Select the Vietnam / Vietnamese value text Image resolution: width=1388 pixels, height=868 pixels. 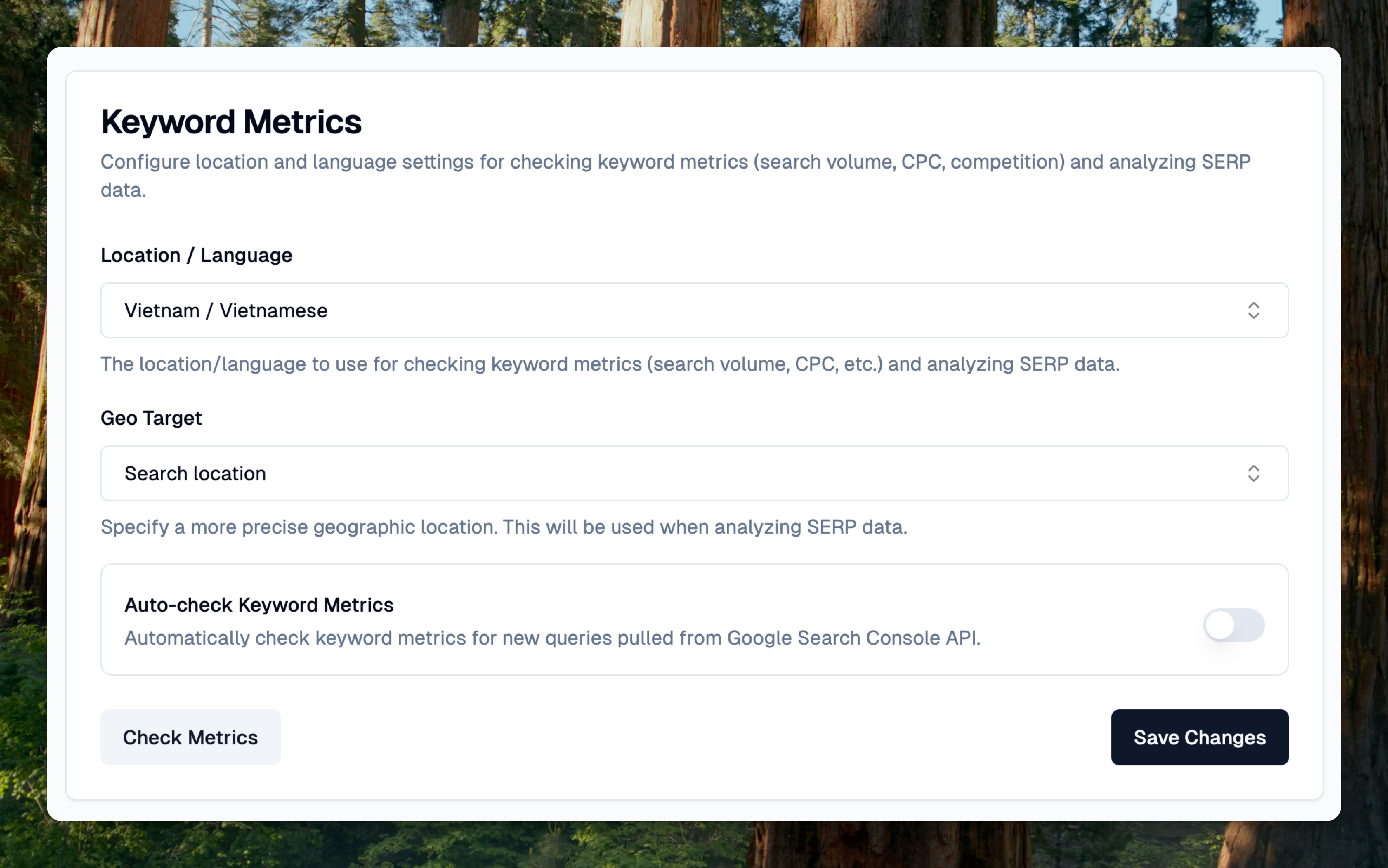226,311
